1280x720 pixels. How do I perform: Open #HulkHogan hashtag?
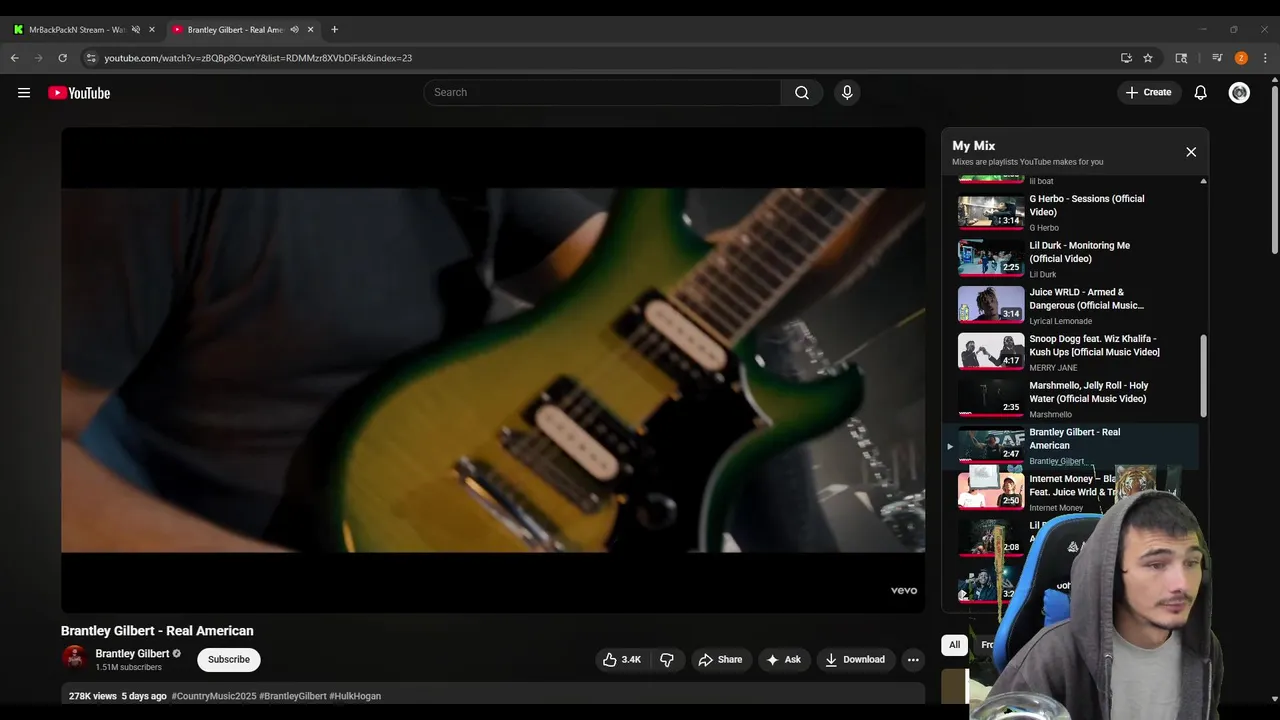pos(355,696)
